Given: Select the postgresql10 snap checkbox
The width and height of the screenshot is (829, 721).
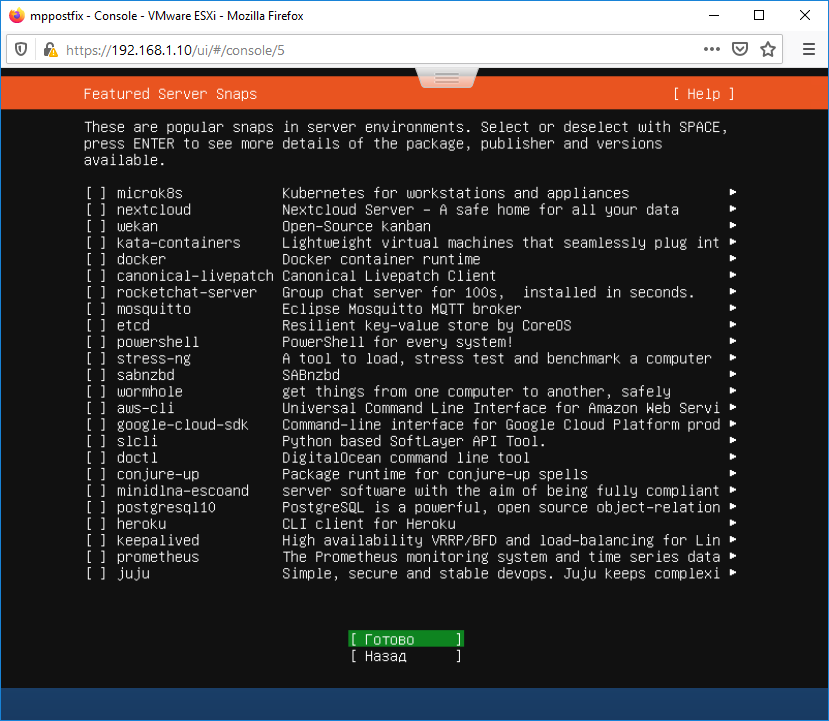Looking at the screenshot, I should click(96, 507).
